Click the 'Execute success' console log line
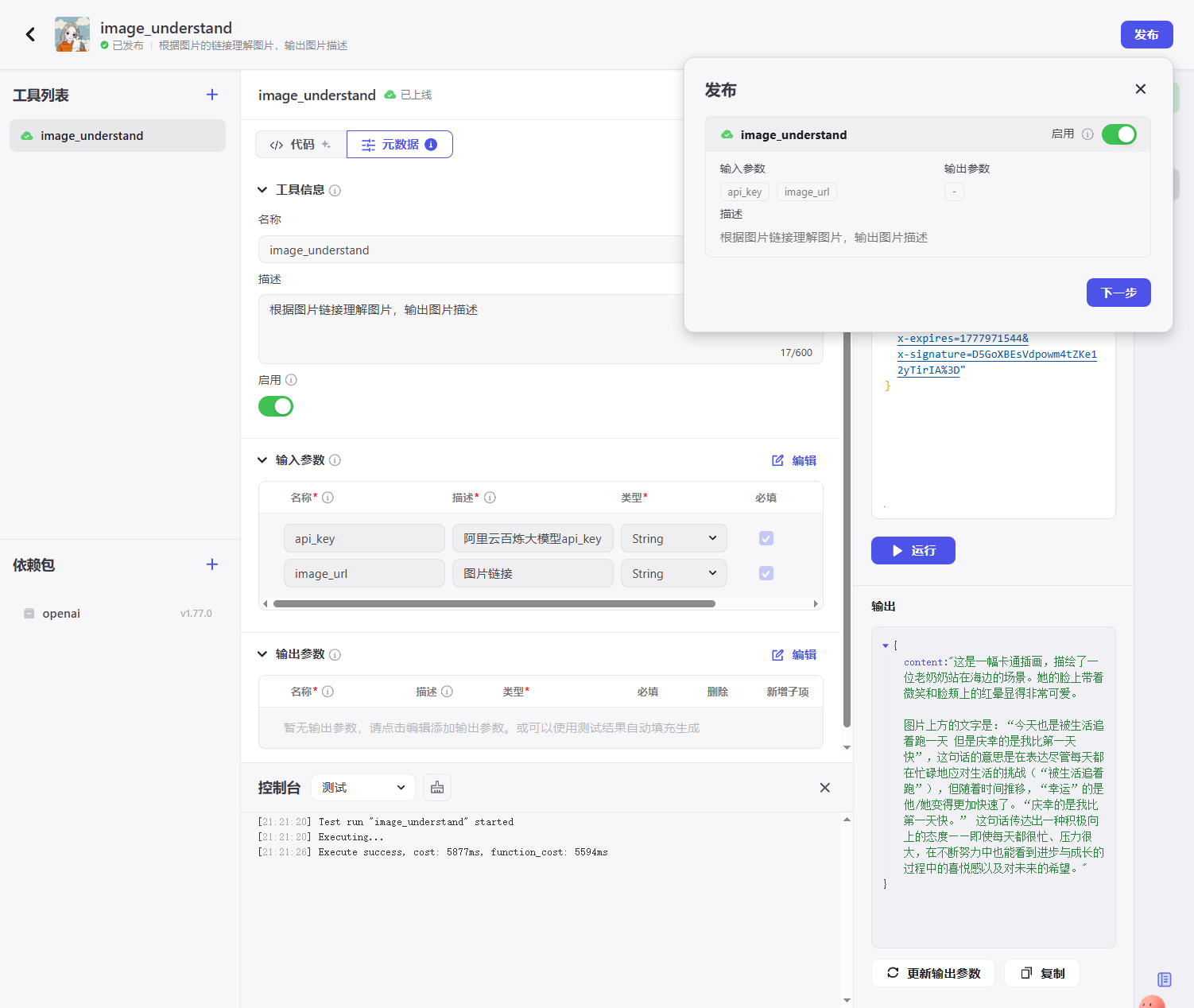 (433, 852)
